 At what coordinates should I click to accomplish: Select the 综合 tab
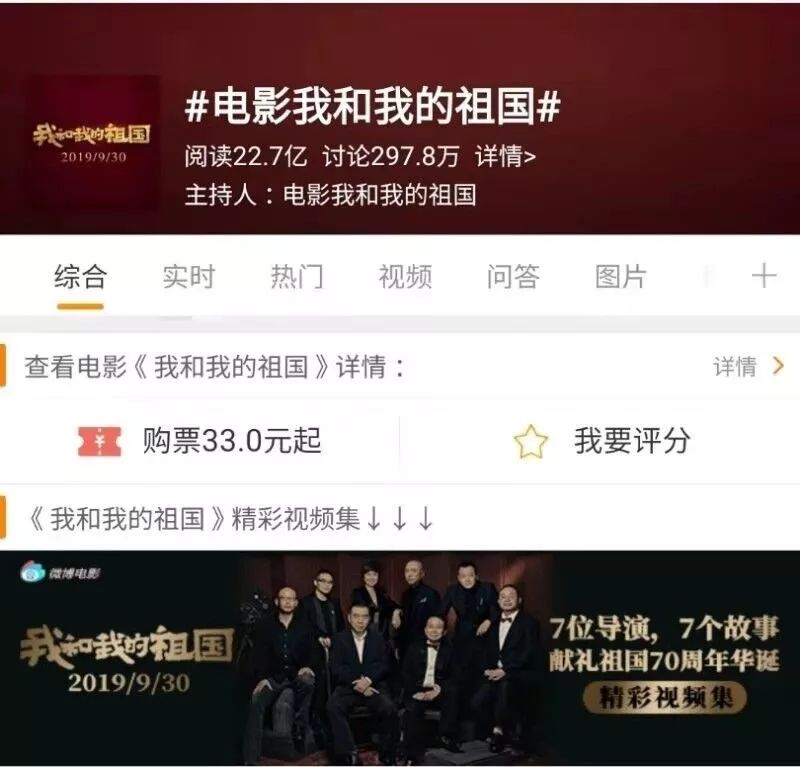point(81,277)
